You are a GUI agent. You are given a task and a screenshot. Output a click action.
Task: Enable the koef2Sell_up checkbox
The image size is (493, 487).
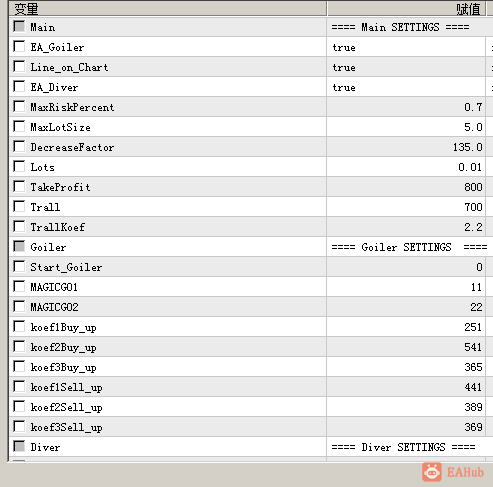pos(19,406)
